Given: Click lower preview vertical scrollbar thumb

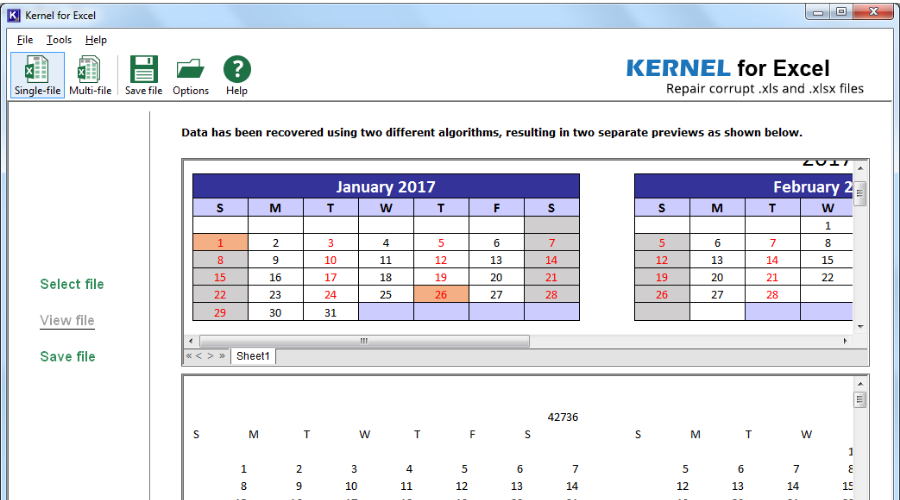Looking at the screenshot, I should click(860, 400).
